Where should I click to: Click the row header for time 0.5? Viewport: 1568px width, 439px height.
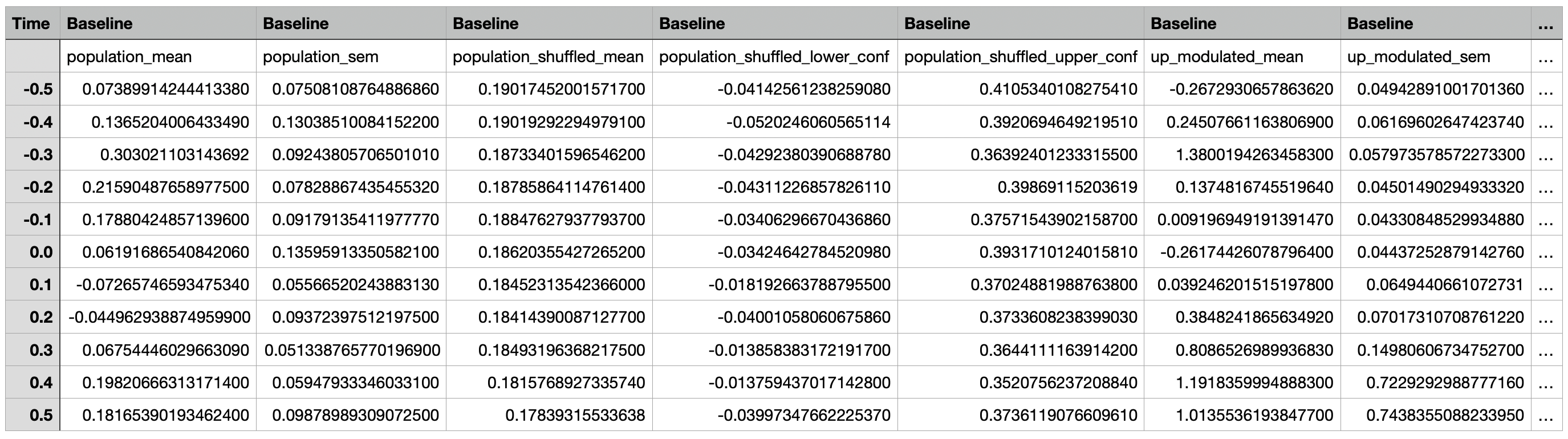click(x=33, y=415)
